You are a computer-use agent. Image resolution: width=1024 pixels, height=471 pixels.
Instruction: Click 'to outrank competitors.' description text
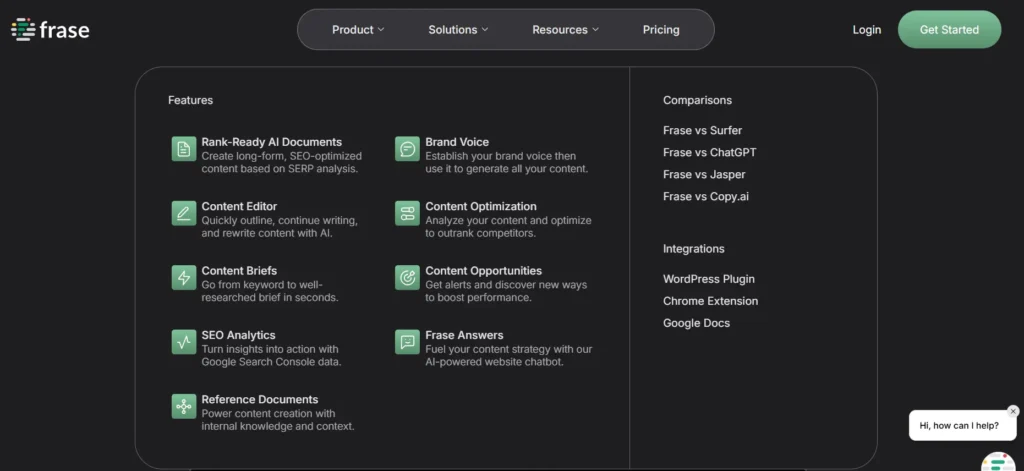point(481,233)
